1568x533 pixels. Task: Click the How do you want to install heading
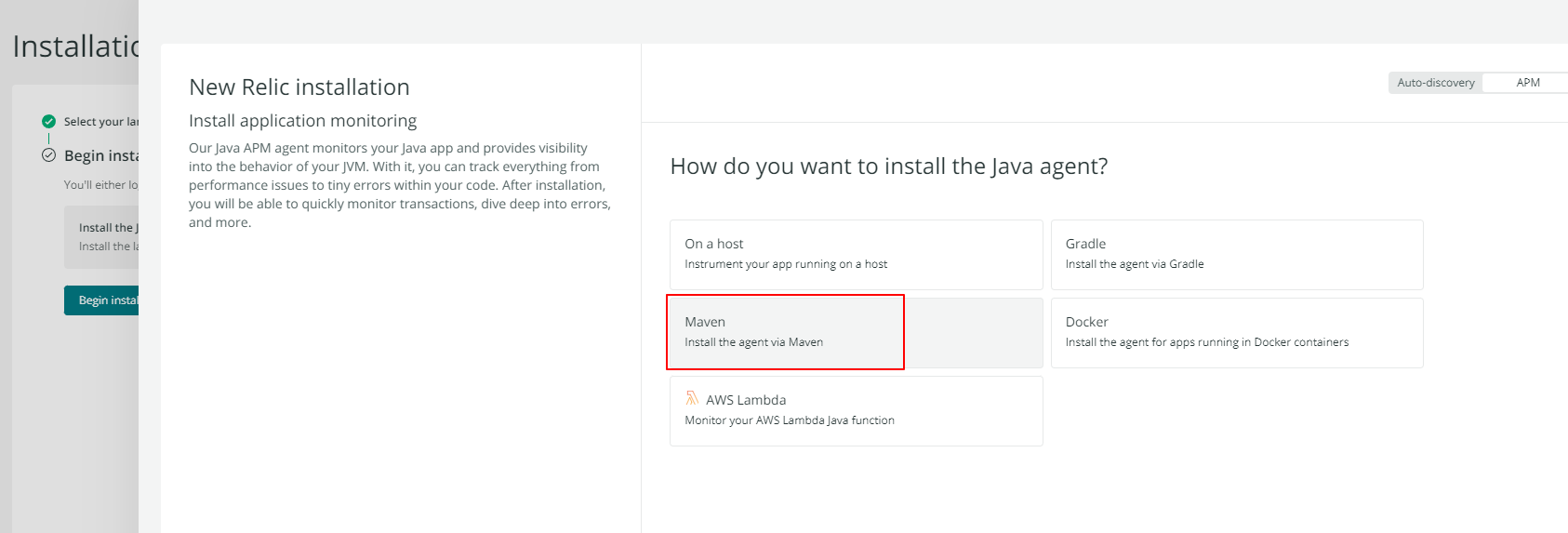coord(888,167)
